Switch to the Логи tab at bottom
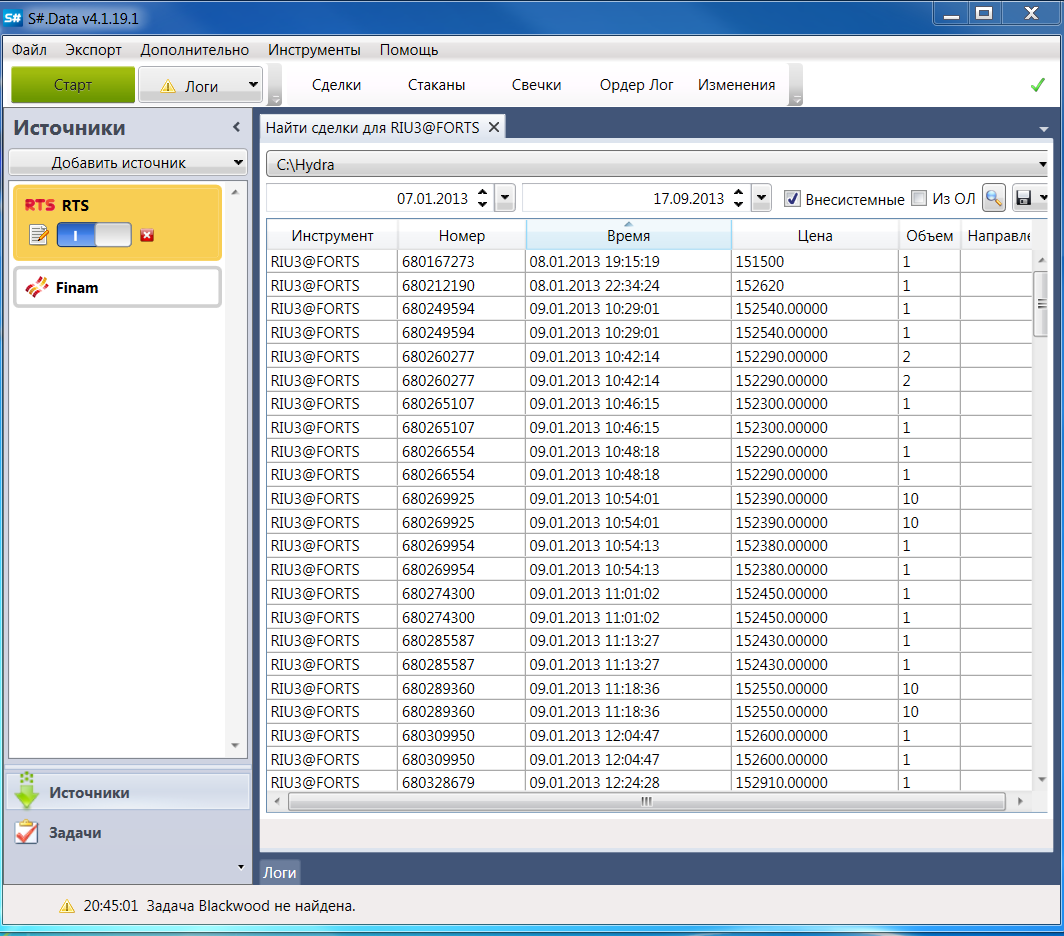Image resolution: width=1064 pixels, height=936 pixels. pyautogui.click(x=279, y=872)
